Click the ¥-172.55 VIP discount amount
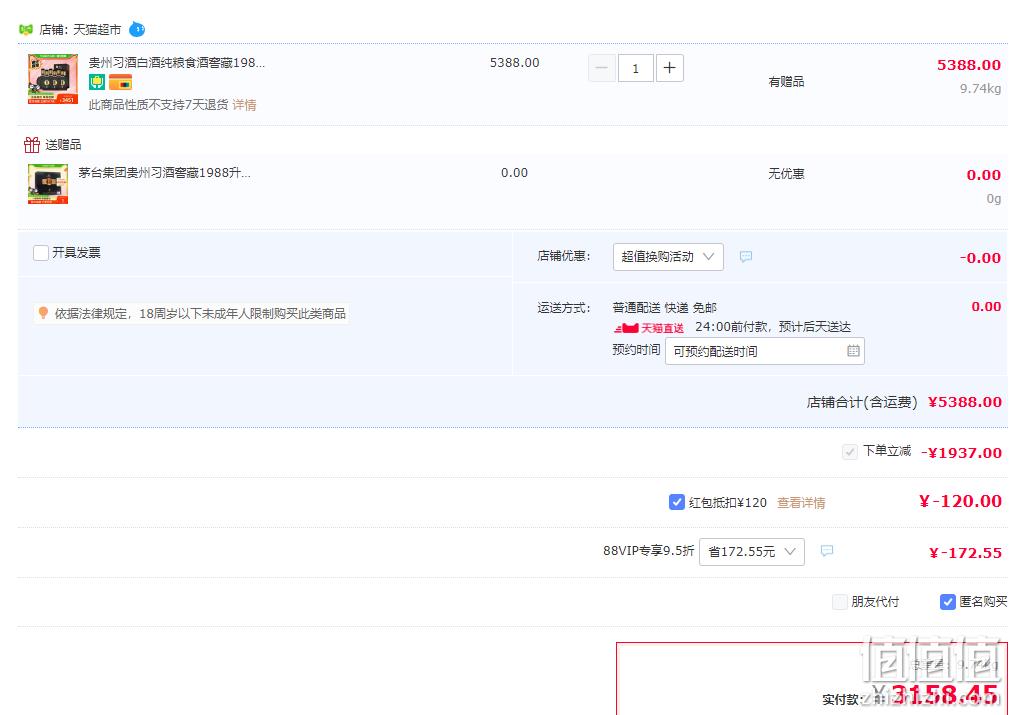This screenshot has height=715, width=1010. coord(965,553)
